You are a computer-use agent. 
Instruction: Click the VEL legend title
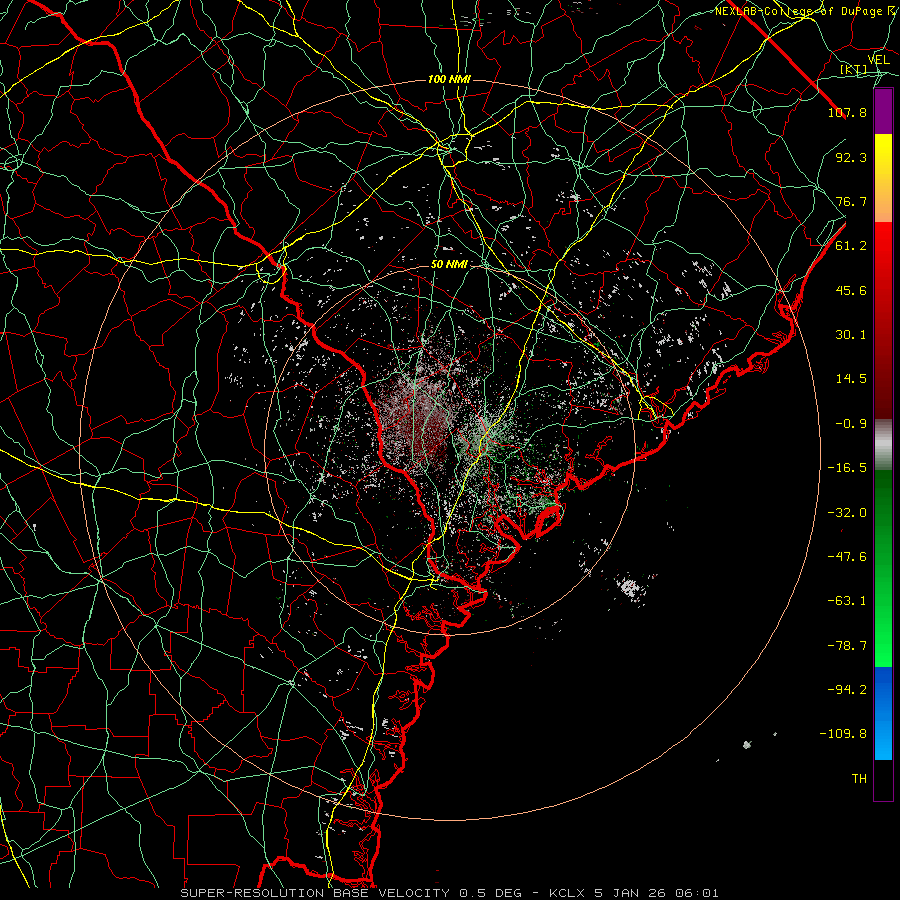(878, 60)
